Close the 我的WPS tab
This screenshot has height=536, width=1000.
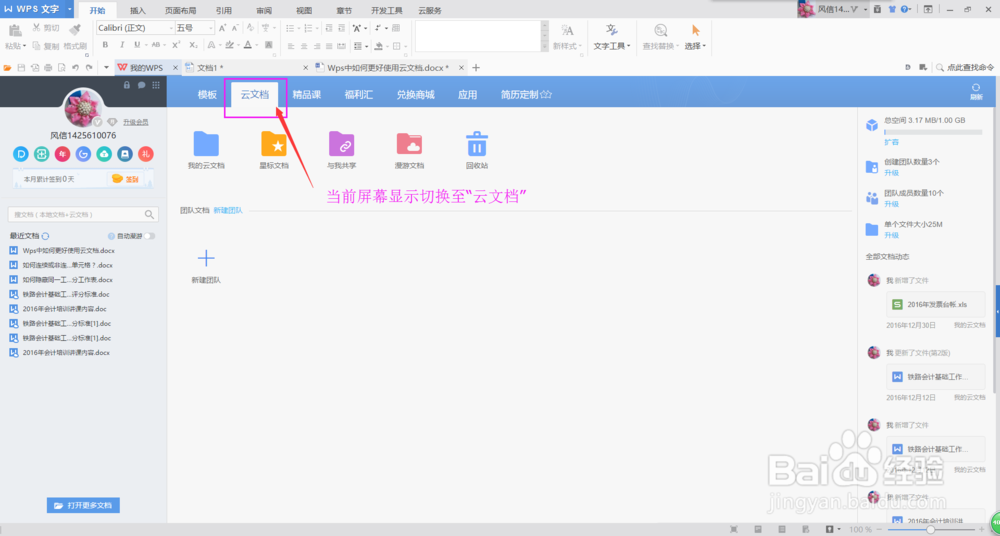point(174,68)
